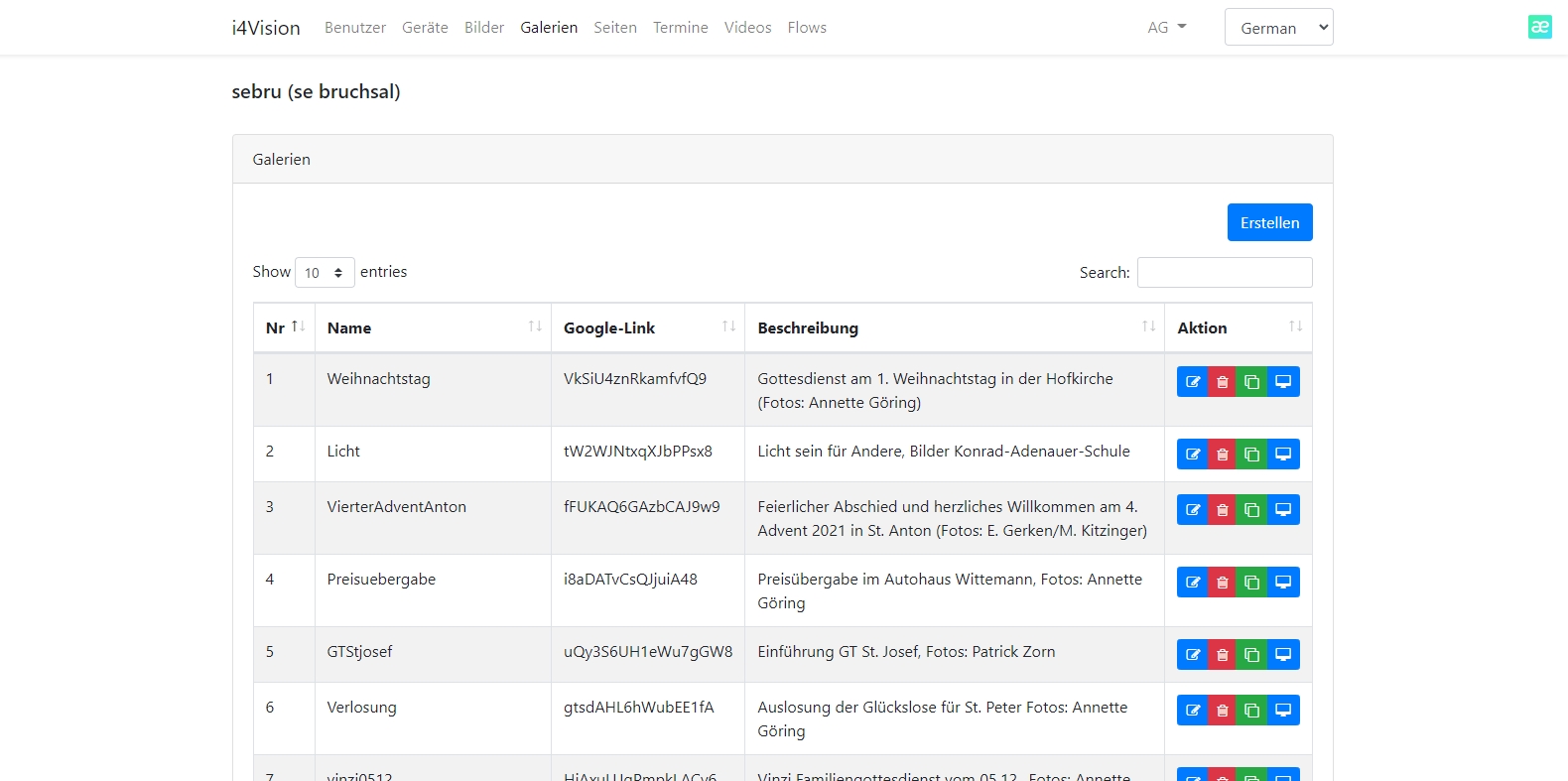This screenshot has height=781, width=1568.
Task: Edit the Weihnachtstag gallery
Action: click(x=1193, y=382)
